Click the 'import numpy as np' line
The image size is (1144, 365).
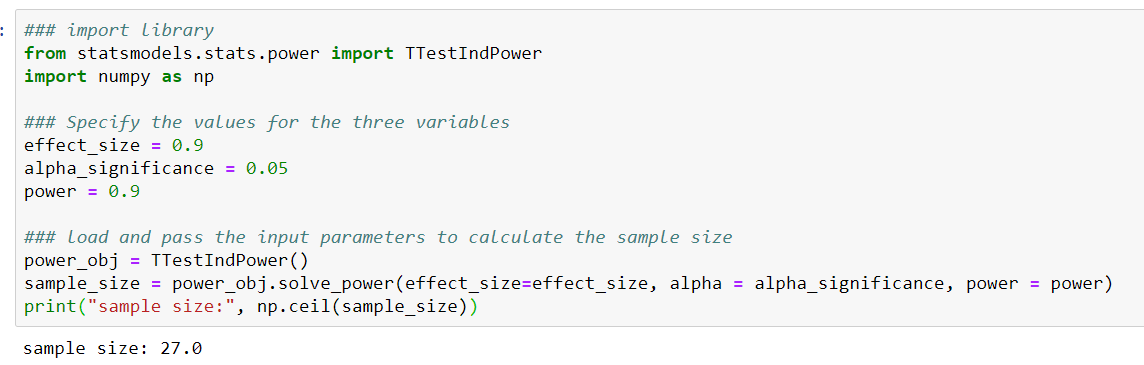click(x=119, y=77)
